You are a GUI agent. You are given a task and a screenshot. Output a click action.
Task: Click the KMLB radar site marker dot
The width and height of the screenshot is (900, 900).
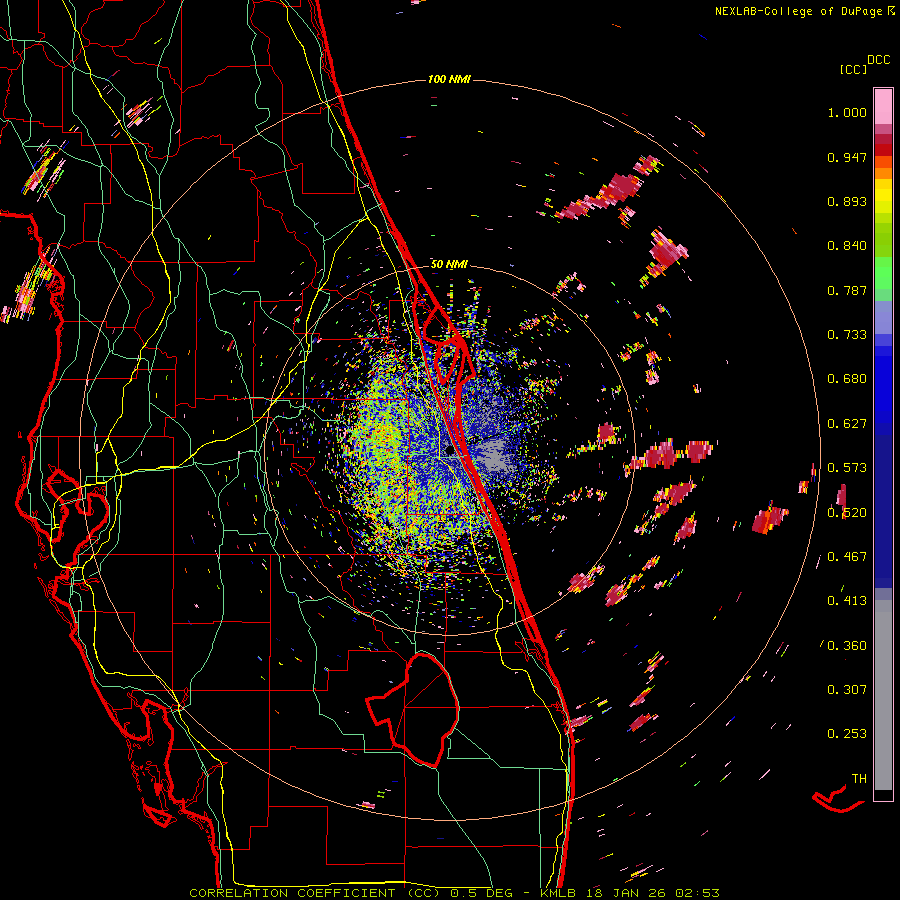pos(451,452)
